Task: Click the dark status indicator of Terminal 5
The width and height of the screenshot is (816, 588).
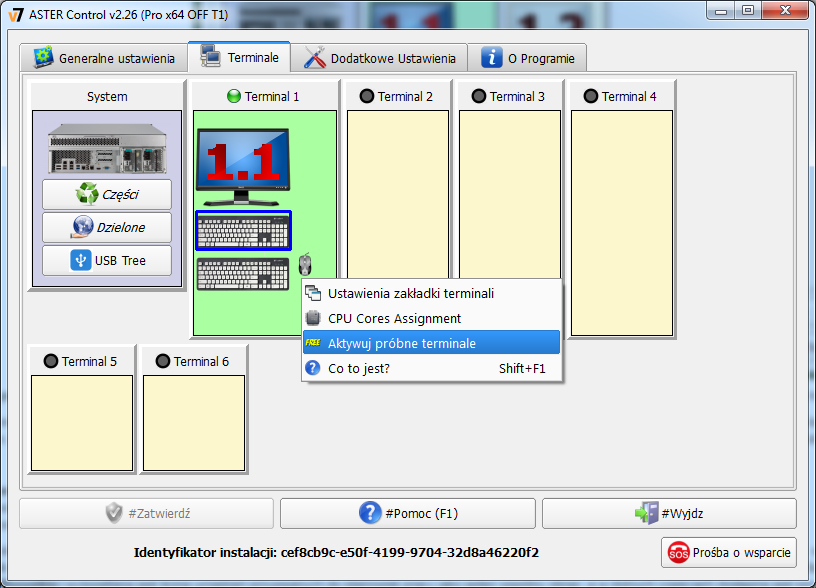Action: (51, 361)
